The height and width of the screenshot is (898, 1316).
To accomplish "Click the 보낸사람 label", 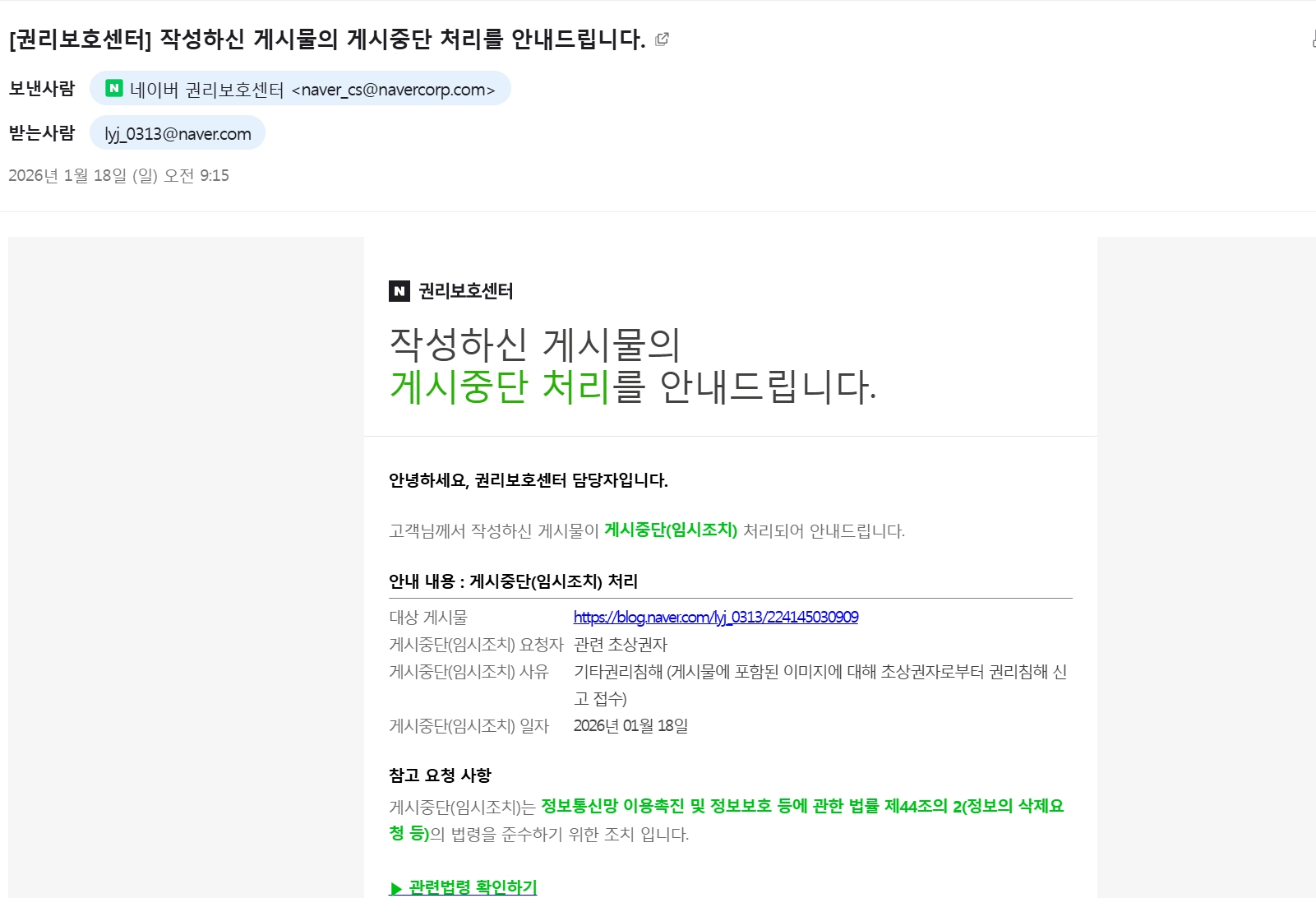I will click(42, 89).
